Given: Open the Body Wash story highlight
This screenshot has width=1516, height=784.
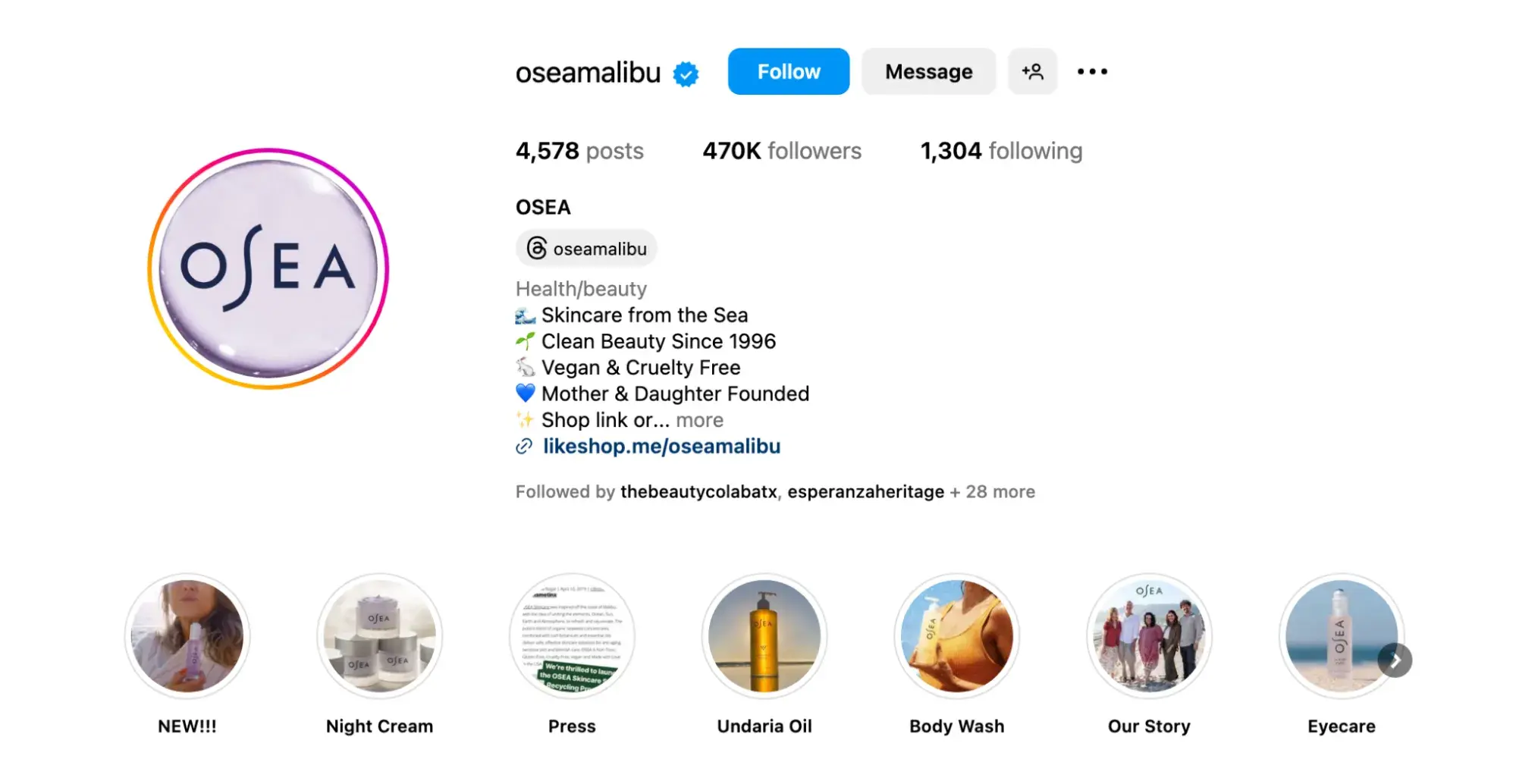Looking at the screenshot, I should pos(957,637).
